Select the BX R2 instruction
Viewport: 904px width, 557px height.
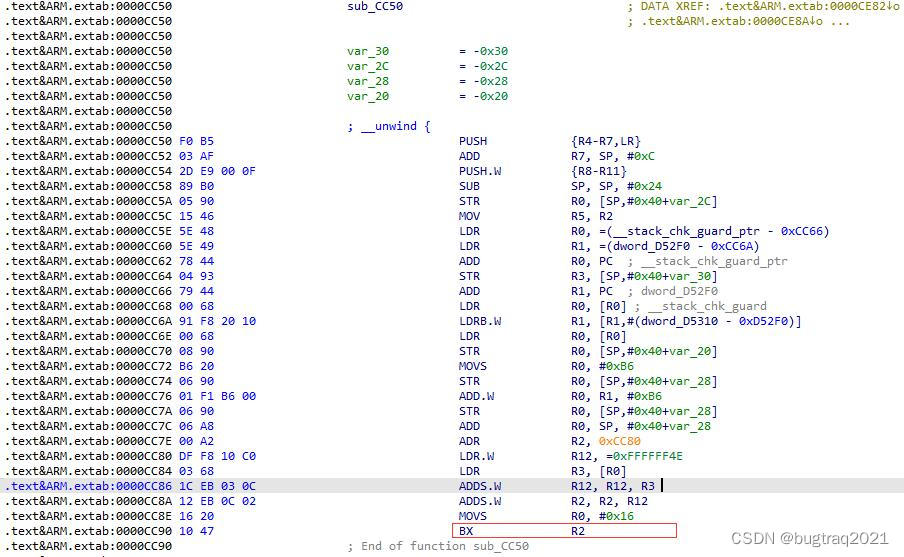(x=564, y=530)
